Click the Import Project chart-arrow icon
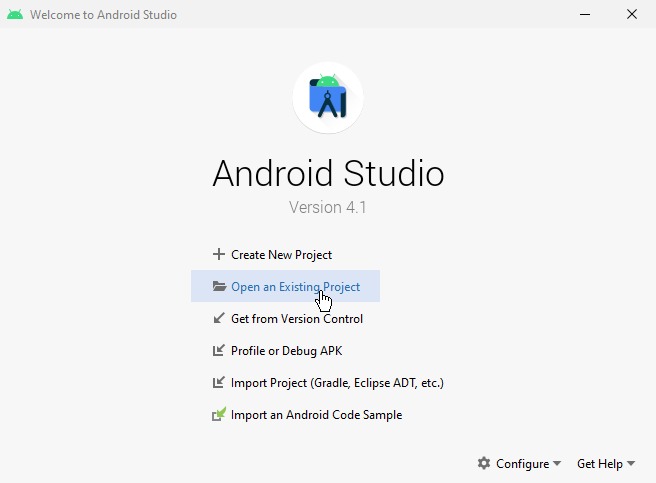The height and width of the screenshot is (483, 656). pyautogui.click(x=219, y=383)
